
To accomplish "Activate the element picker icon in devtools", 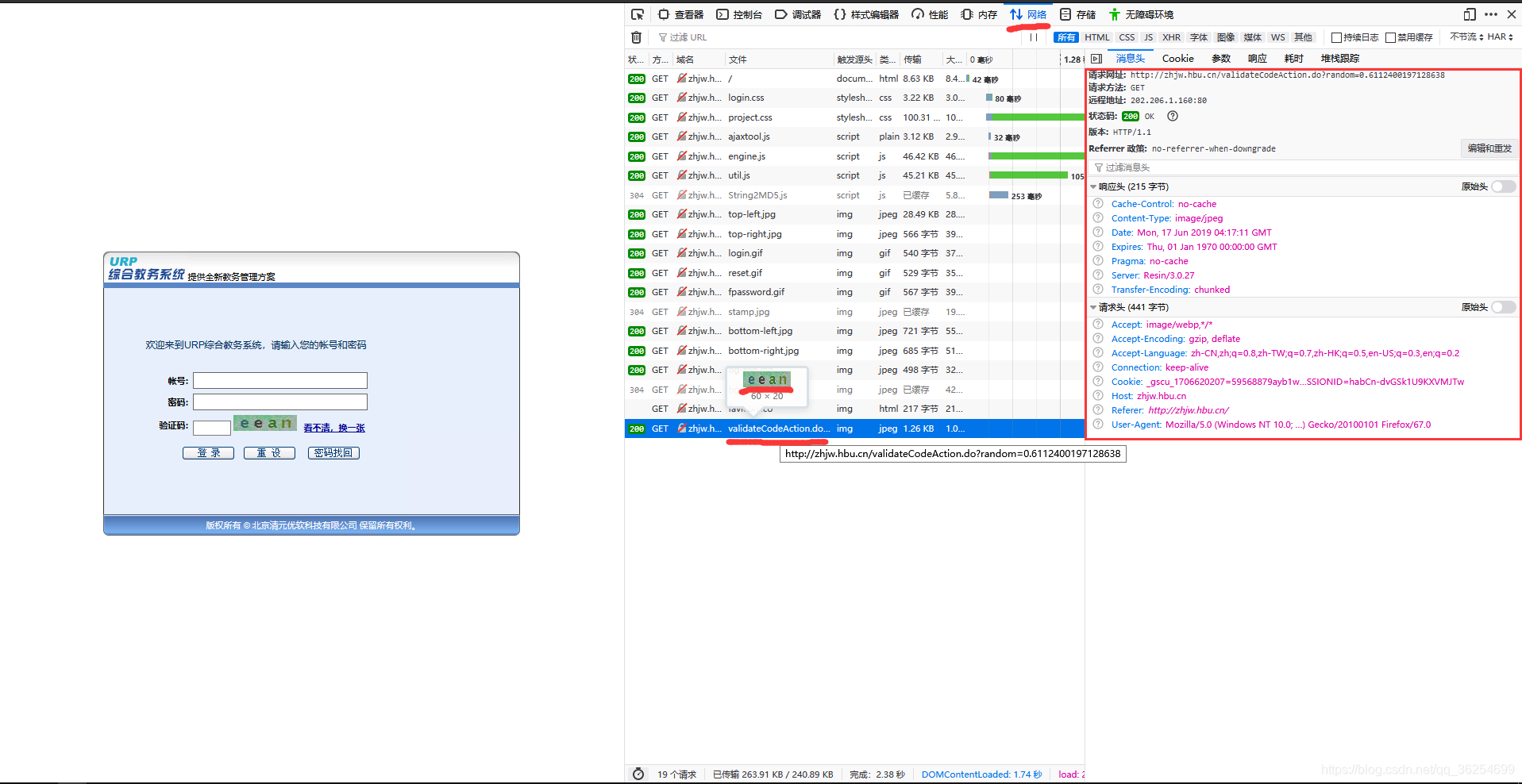I will point(638,14).
